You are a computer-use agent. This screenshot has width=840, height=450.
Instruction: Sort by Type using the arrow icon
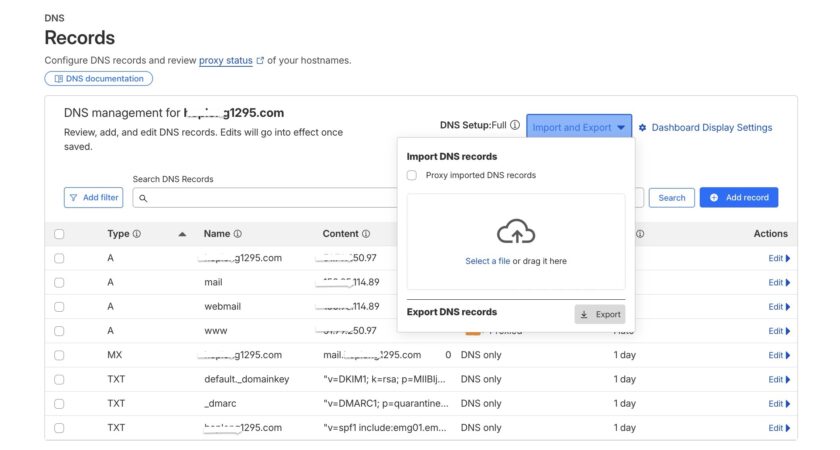(182, 234)
